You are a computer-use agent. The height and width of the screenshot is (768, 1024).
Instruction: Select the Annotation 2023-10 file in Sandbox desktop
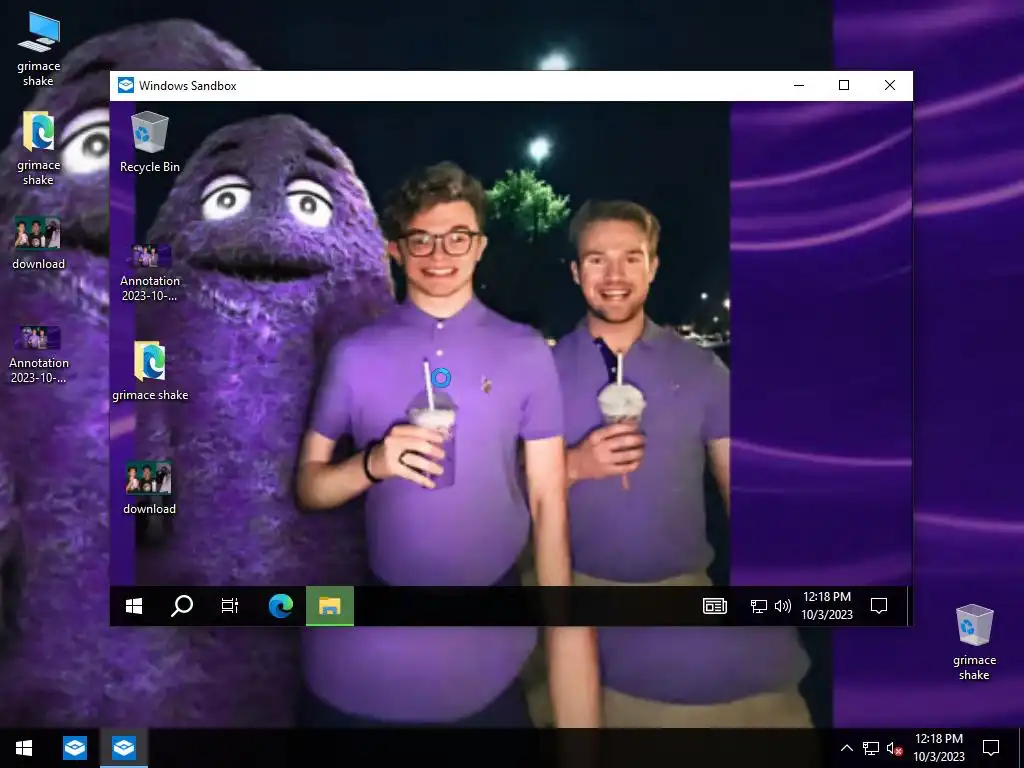click(x=150, y=272)
